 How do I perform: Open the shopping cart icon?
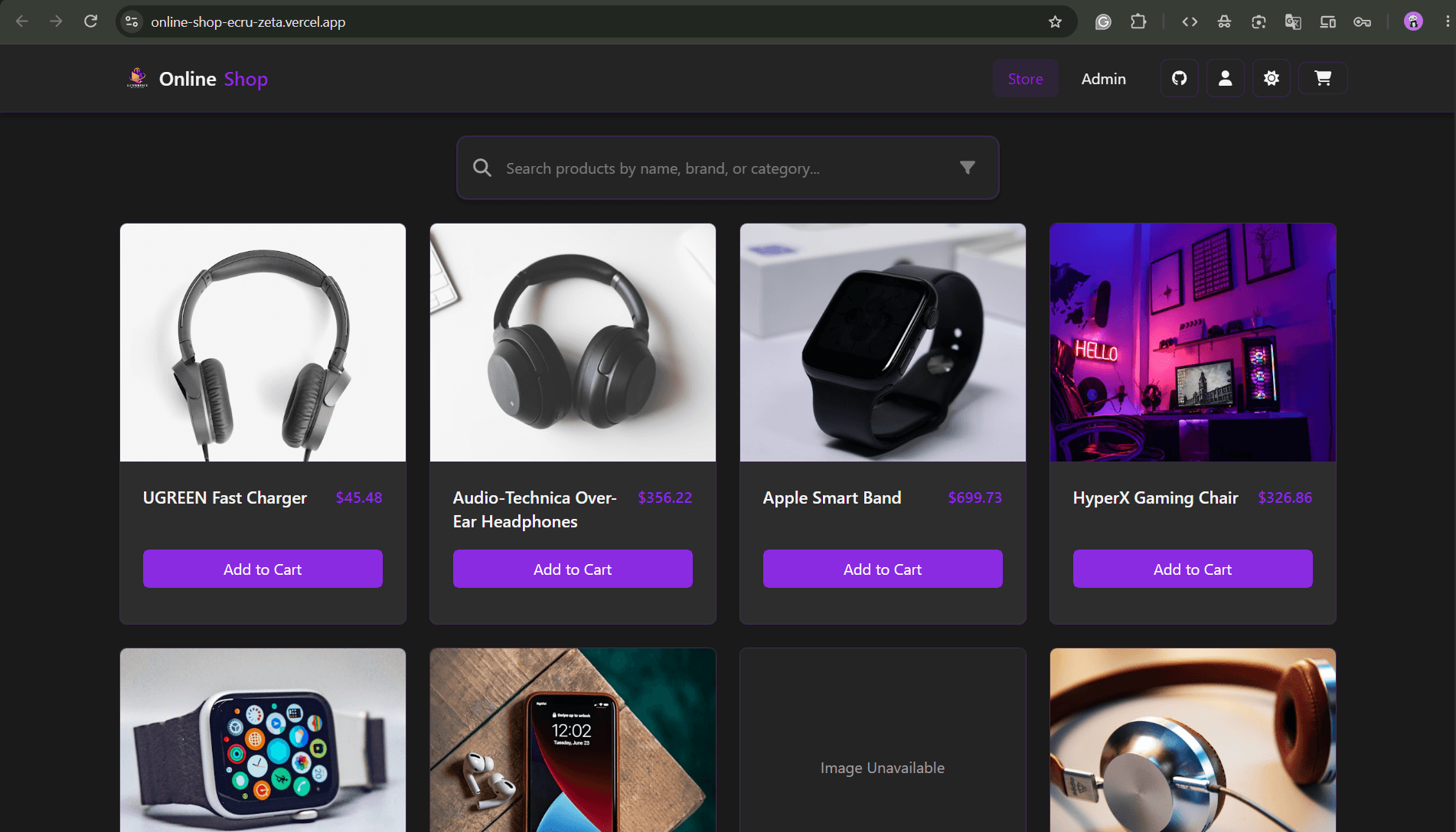click(x=1323, y=78)
